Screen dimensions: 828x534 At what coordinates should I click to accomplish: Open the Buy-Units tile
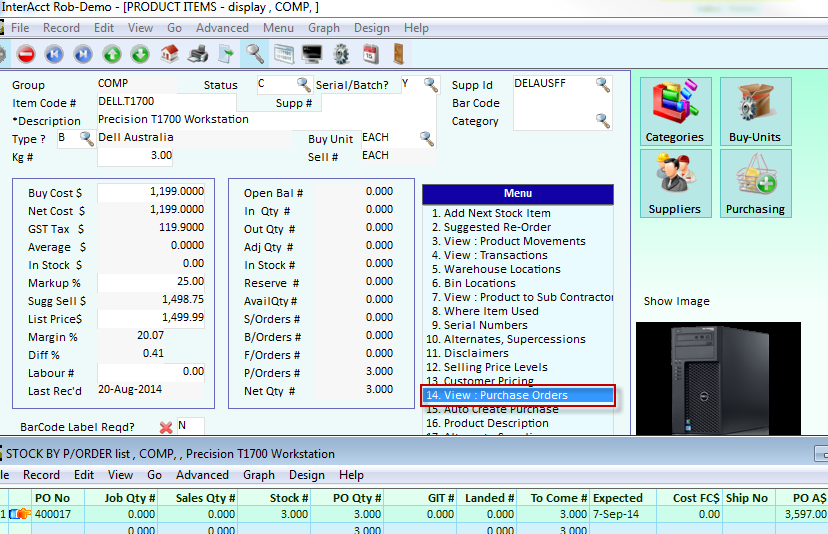point(756,111)
